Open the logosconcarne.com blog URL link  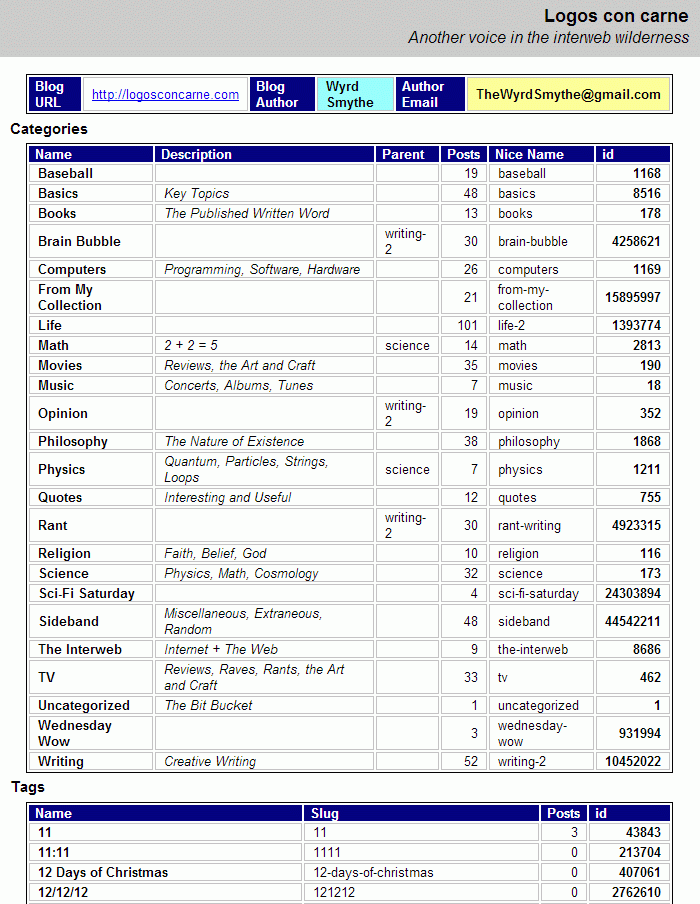click(x=165, y=95)
